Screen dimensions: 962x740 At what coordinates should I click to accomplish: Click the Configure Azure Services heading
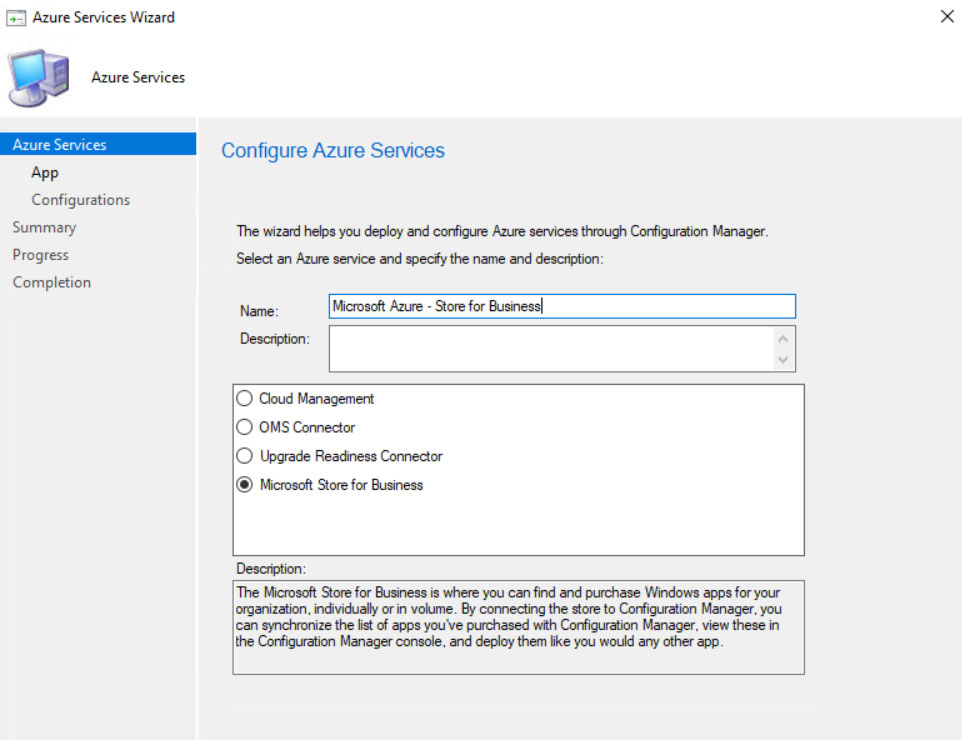333,150
